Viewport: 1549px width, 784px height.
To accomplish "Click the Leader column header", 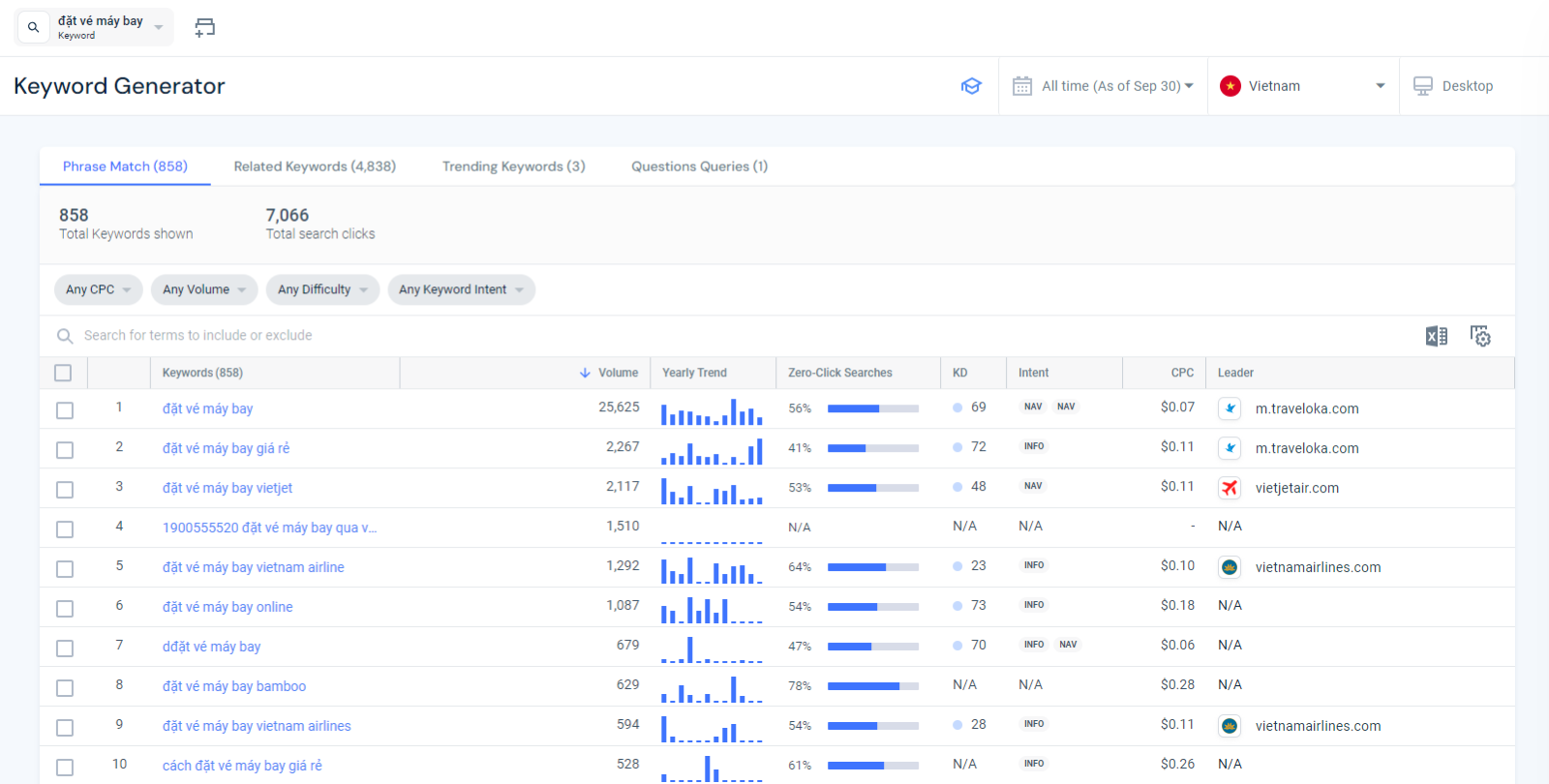I will [x=1235, y=373].
